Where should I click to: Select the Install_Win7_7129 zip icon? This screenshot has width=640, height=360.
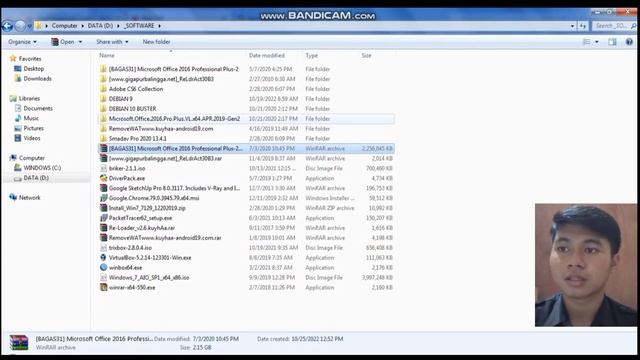(x=104, y=208)
